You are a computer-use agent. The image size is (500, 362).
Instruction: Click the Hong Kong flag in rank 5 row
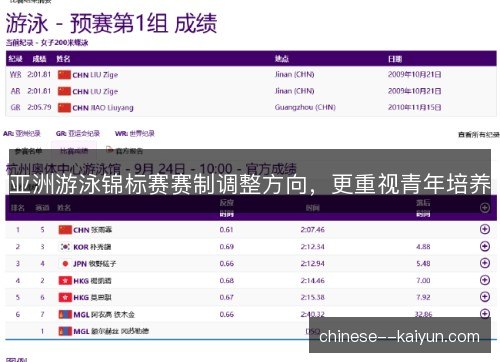65,297
